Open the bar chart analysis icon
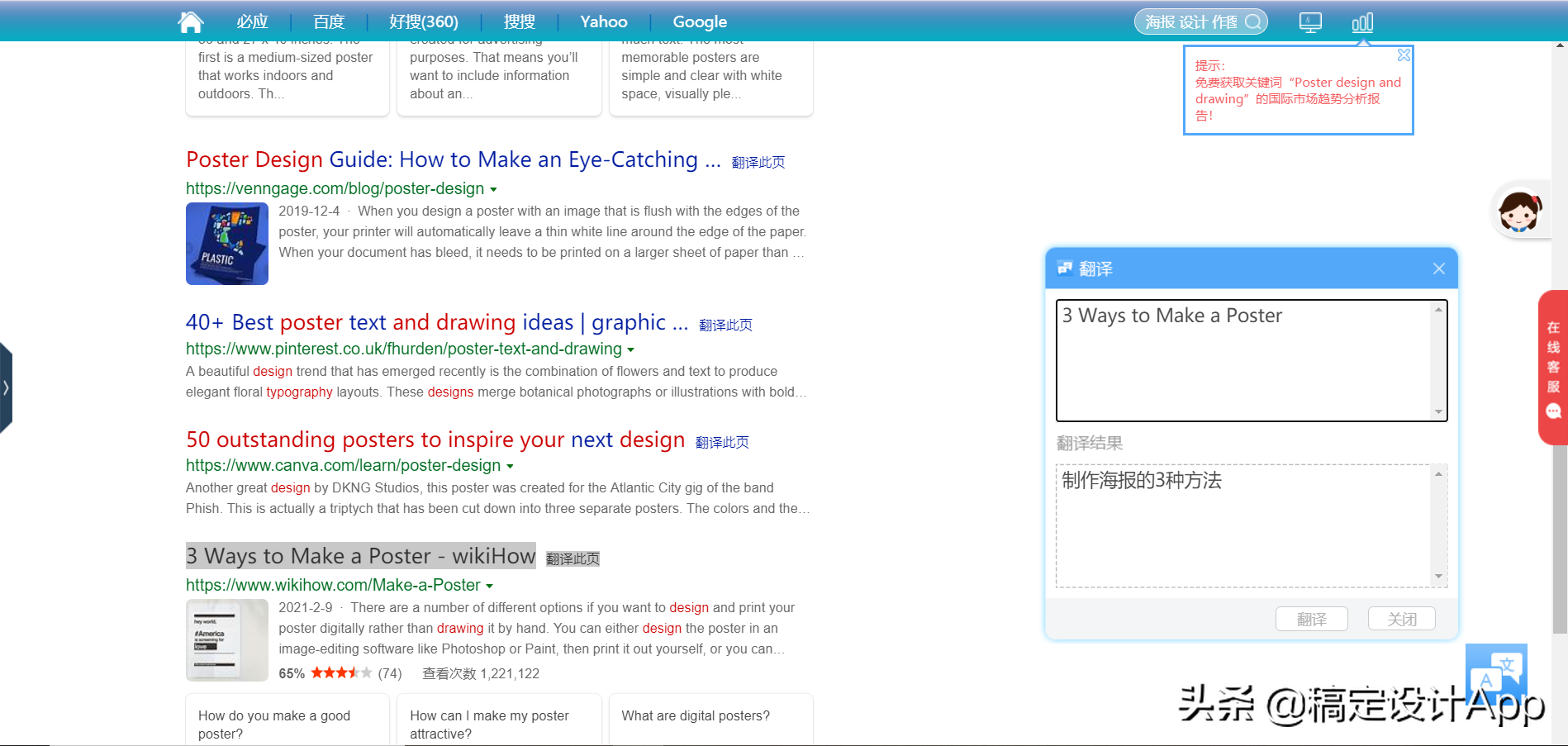Screen dimensions: 1568x746 [1362, 22]
